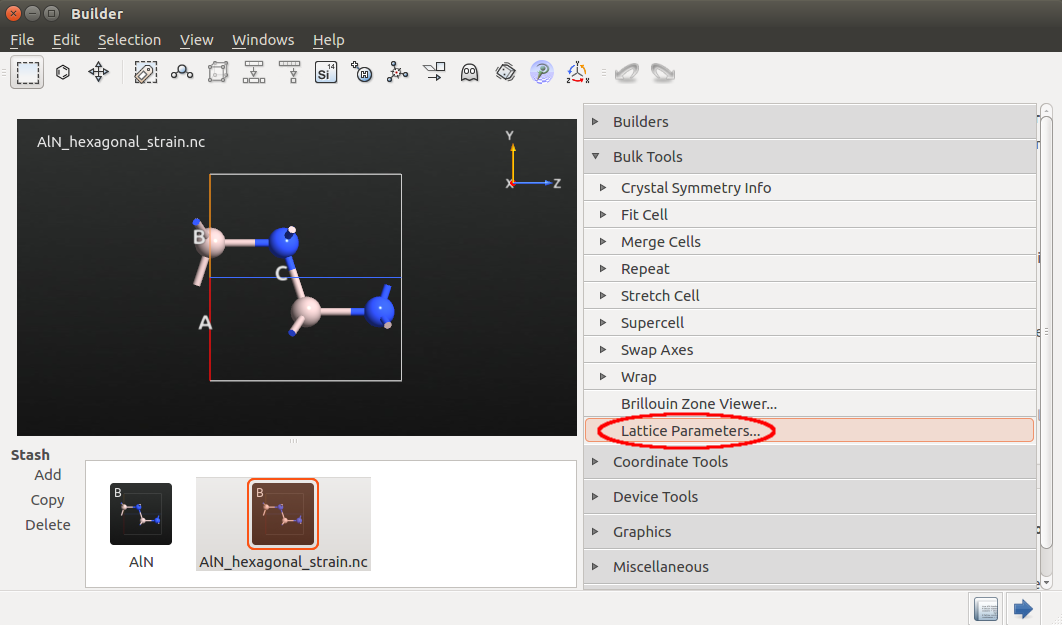Expand Crystal Symmetry Info
The height and width of the screenshot is (625, 1062).
[x=810, y=188]
